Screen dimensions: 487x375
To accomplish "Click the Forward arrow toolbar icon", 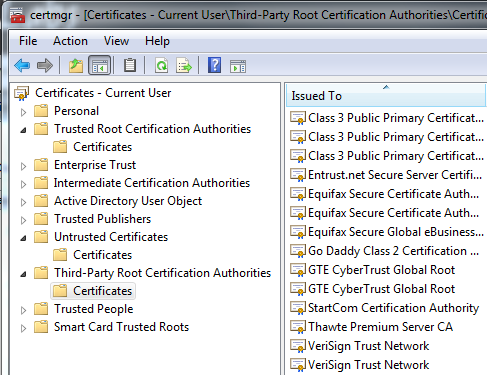I will click(x=45, y=65).
